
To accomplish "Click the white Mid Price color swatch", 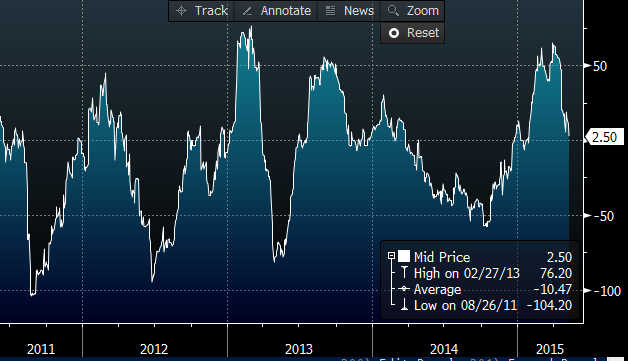I will tap(404, 256).
